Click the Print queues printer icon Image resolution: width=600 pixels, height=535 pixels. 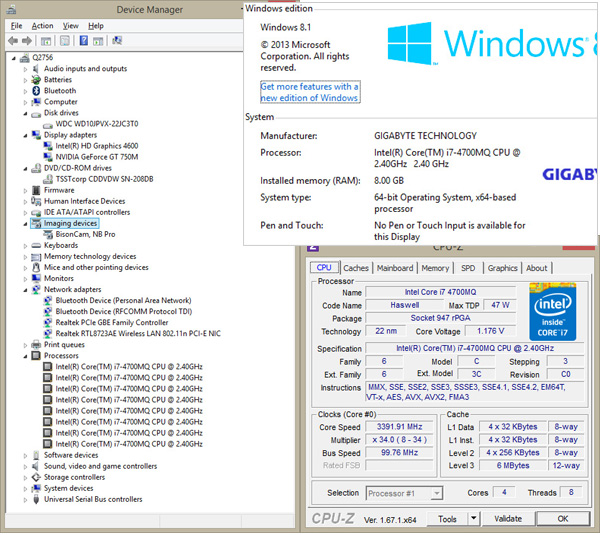[36, 344]
